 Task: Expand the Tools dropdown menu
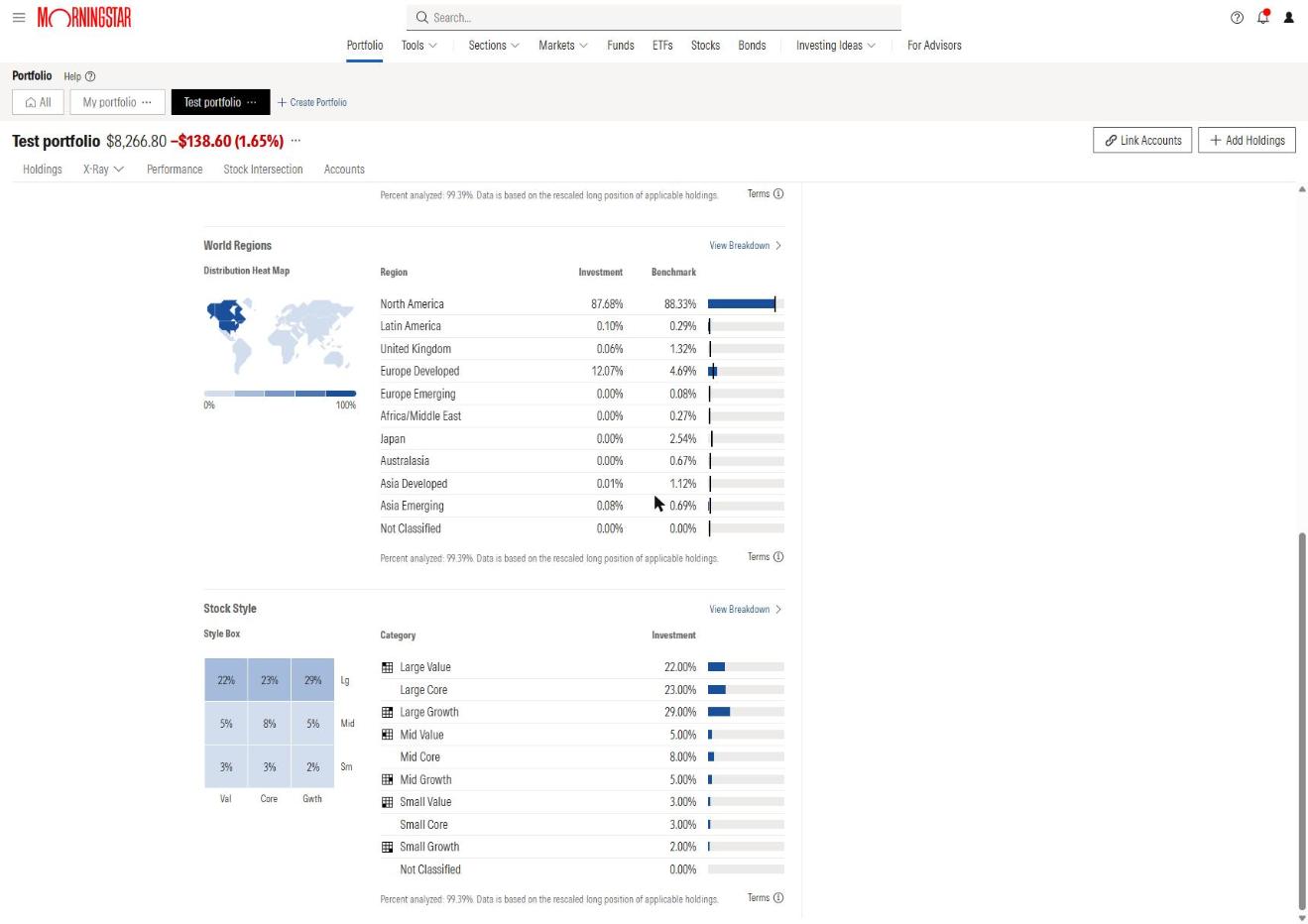419,46
